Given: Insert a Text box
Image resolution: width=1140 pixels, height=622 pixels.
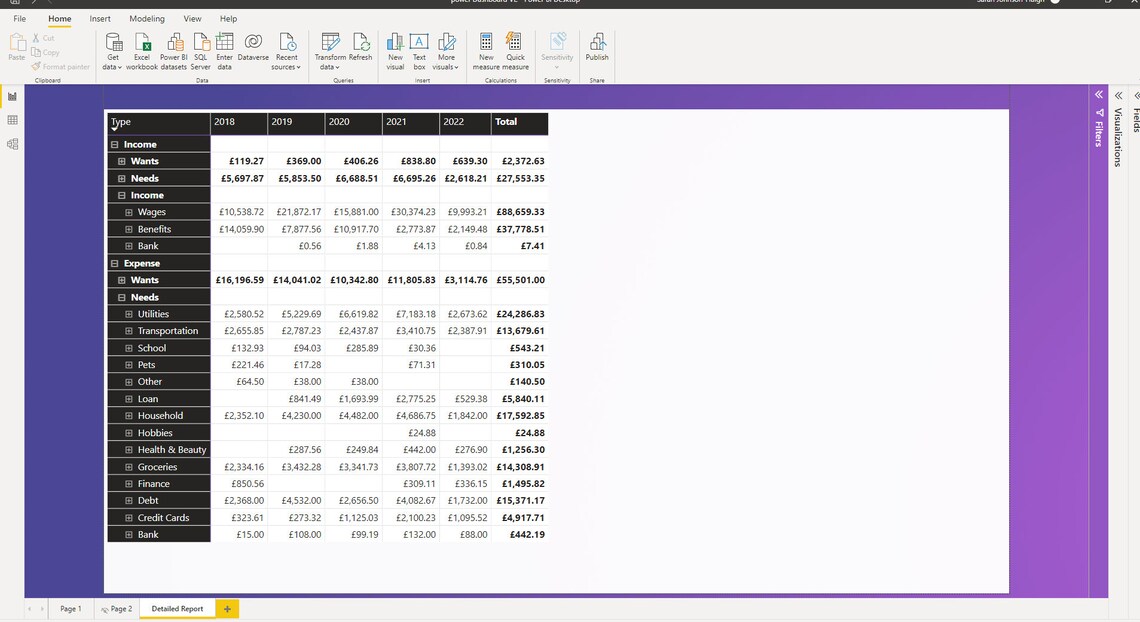Looking at the screenshot, I should tap(419, 50).
